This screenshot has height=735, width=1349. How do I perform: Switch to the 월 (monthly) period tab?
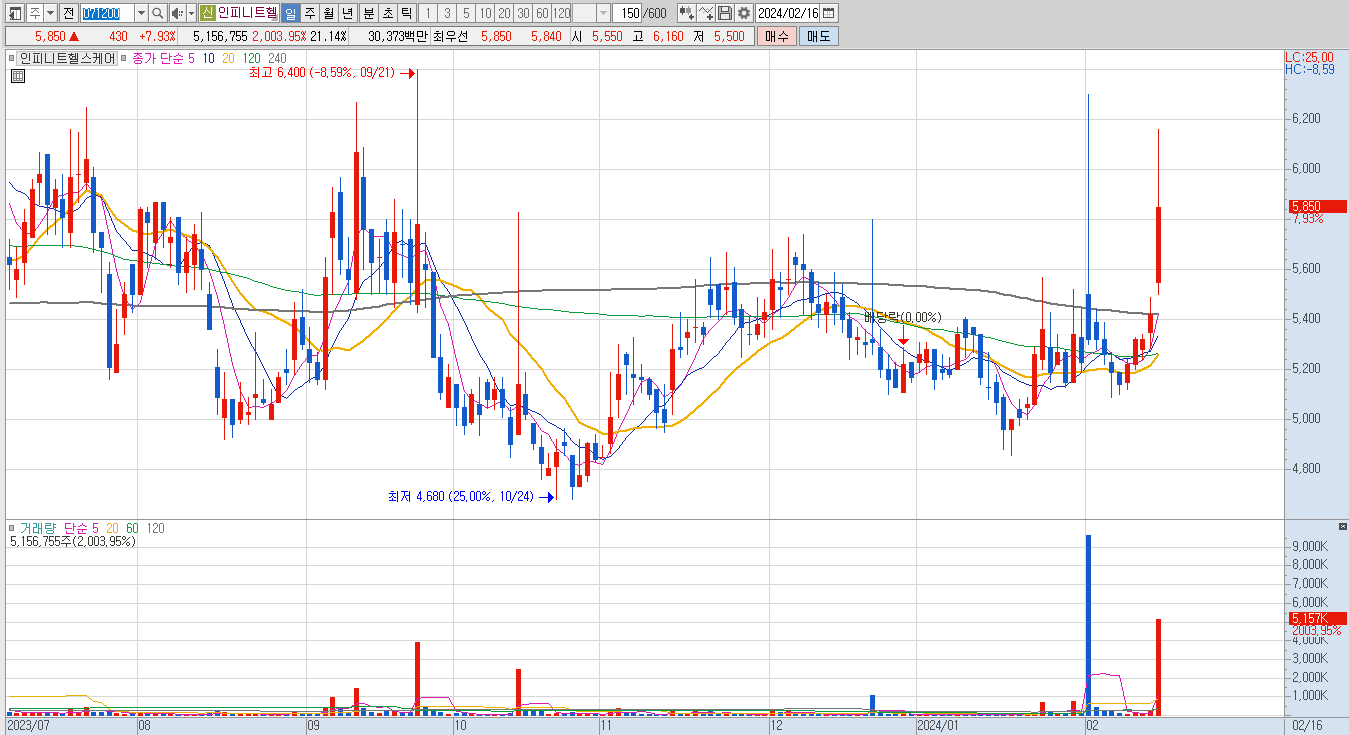point(328,13)
